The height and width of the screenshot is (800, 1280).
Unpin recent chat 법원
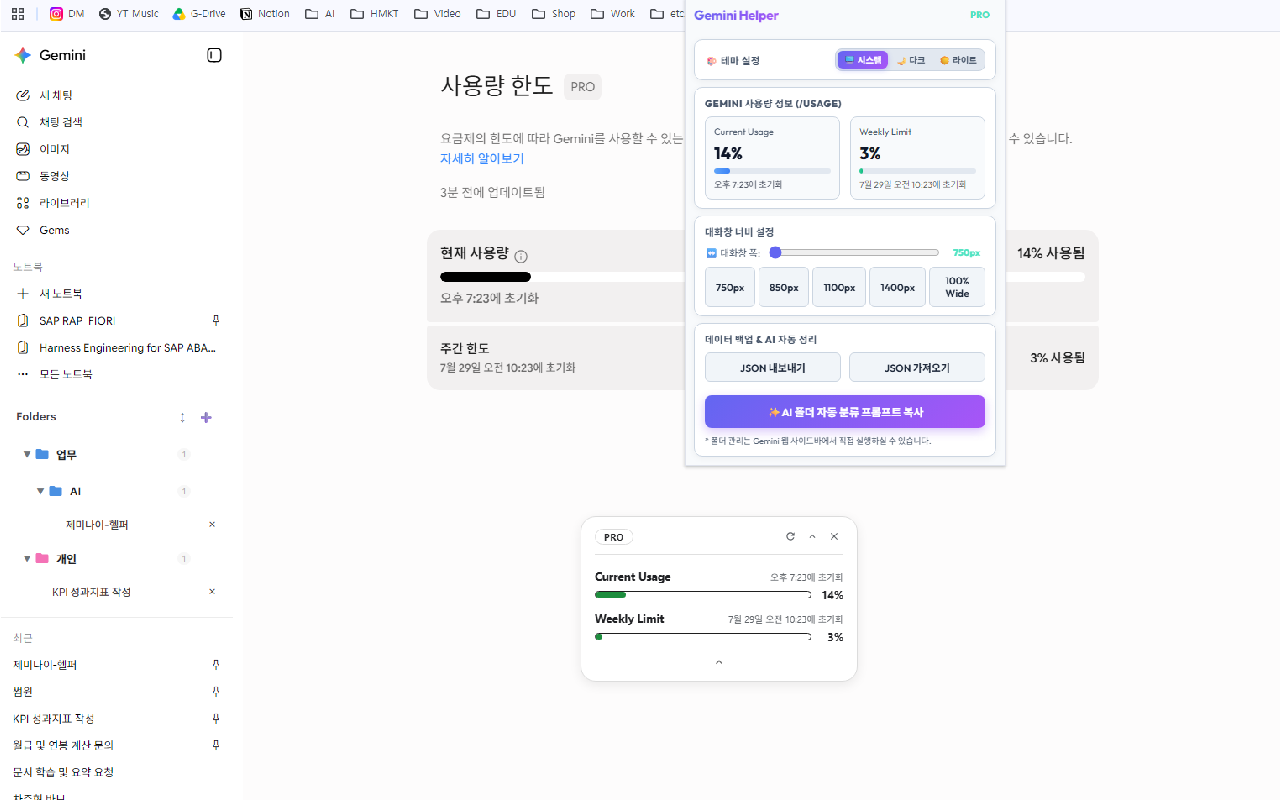[215, 692]
